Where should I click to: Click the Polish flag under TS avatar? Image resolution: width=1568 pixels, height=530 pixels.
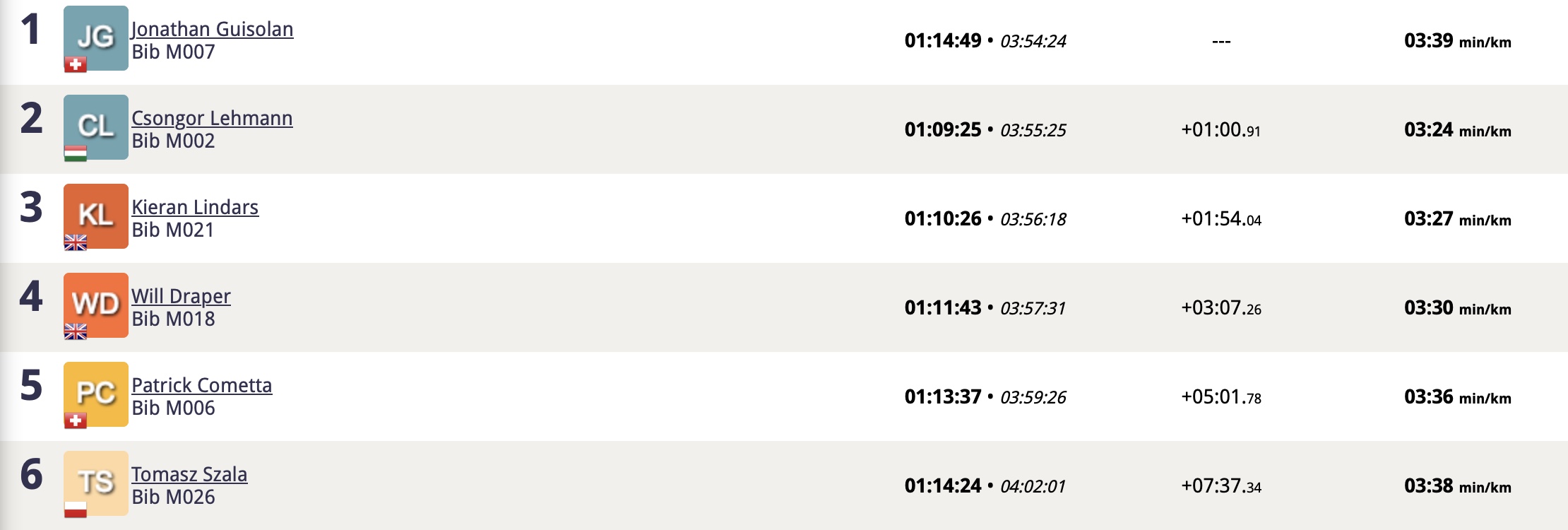pos(76,510)
